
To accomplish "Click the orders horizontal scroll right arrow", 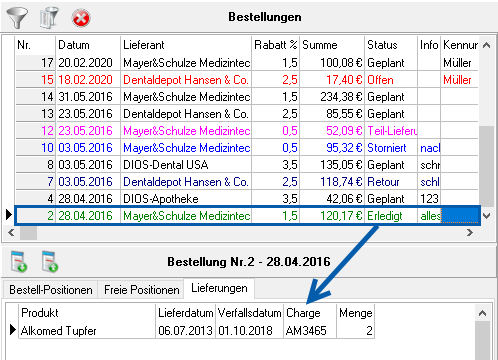I will (x=470, y=233).
